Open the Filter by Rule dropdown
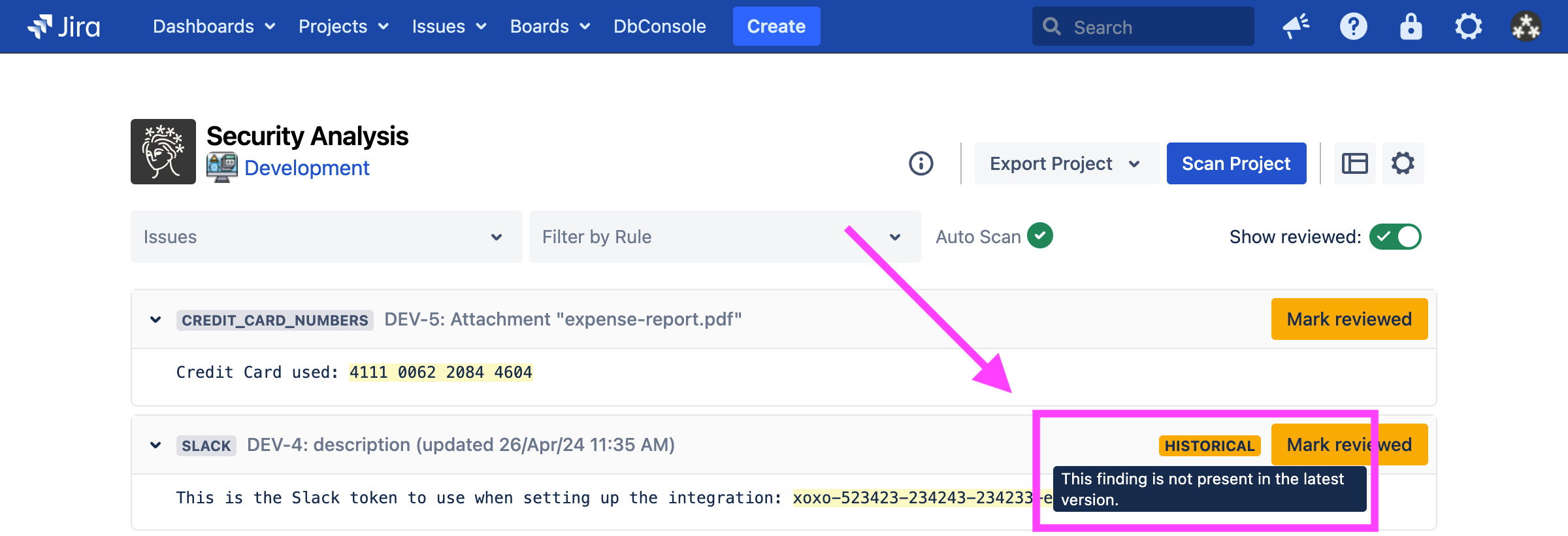Image resolution: width=1568 pixels, height=536 pixels. click(724, 237)
